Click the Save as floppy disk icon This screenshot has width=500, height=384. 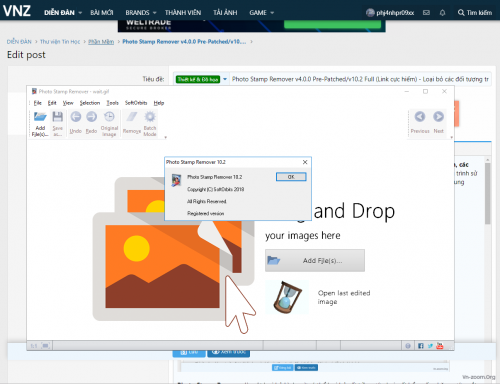pyautogui.click(x=58, y=117)
